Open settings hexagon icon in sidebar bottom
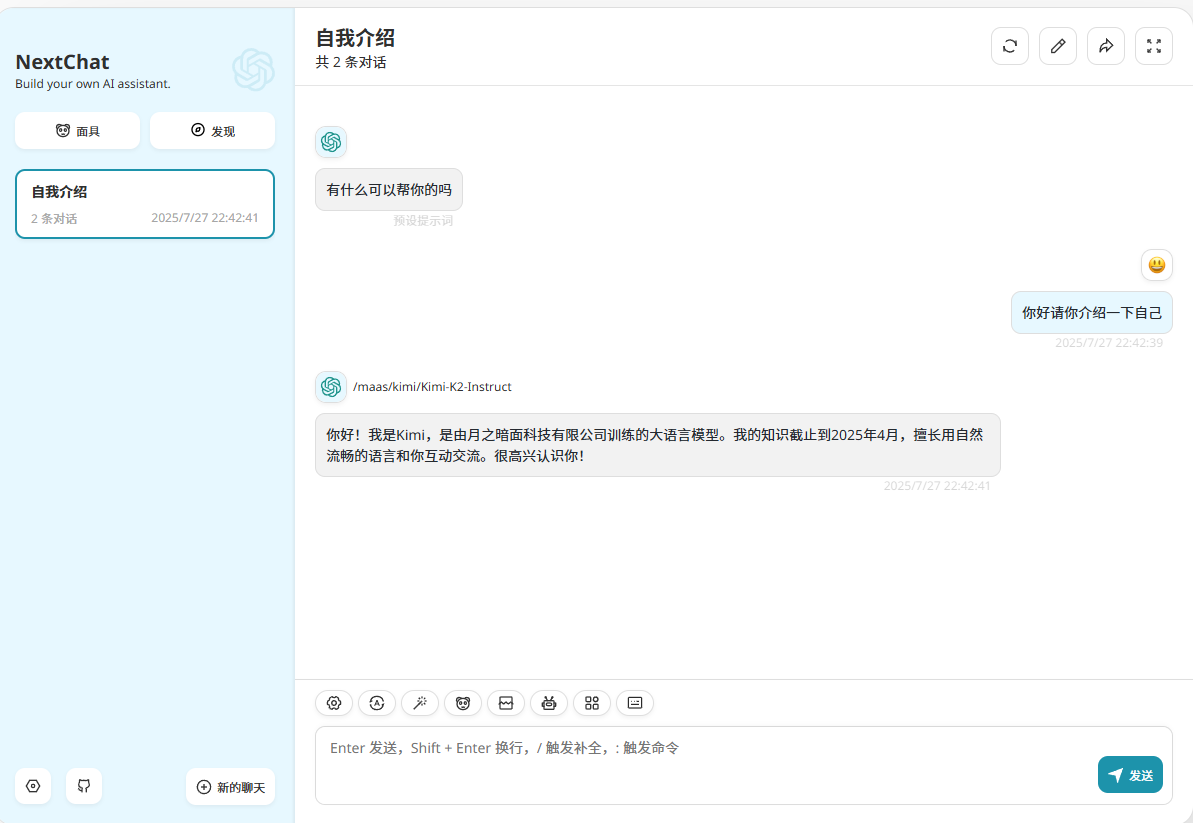 click(33, 786)
